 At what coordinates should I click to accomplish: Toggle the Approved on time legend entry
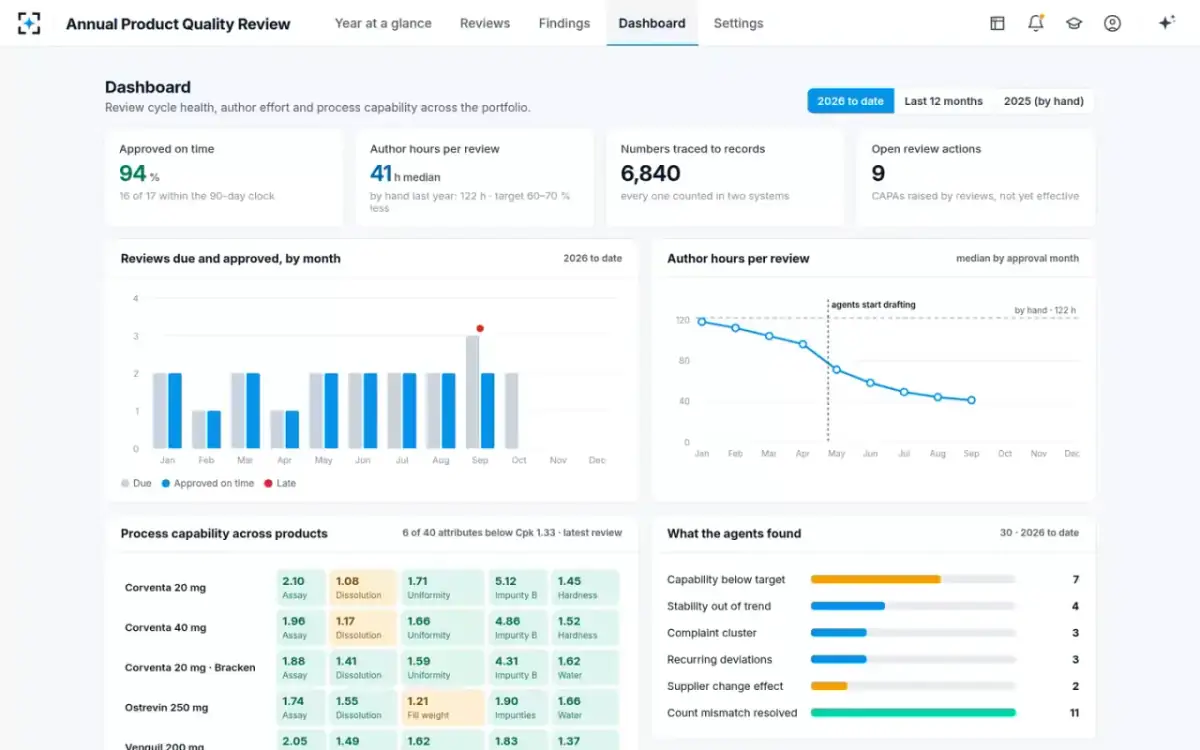tap(208, 483)
